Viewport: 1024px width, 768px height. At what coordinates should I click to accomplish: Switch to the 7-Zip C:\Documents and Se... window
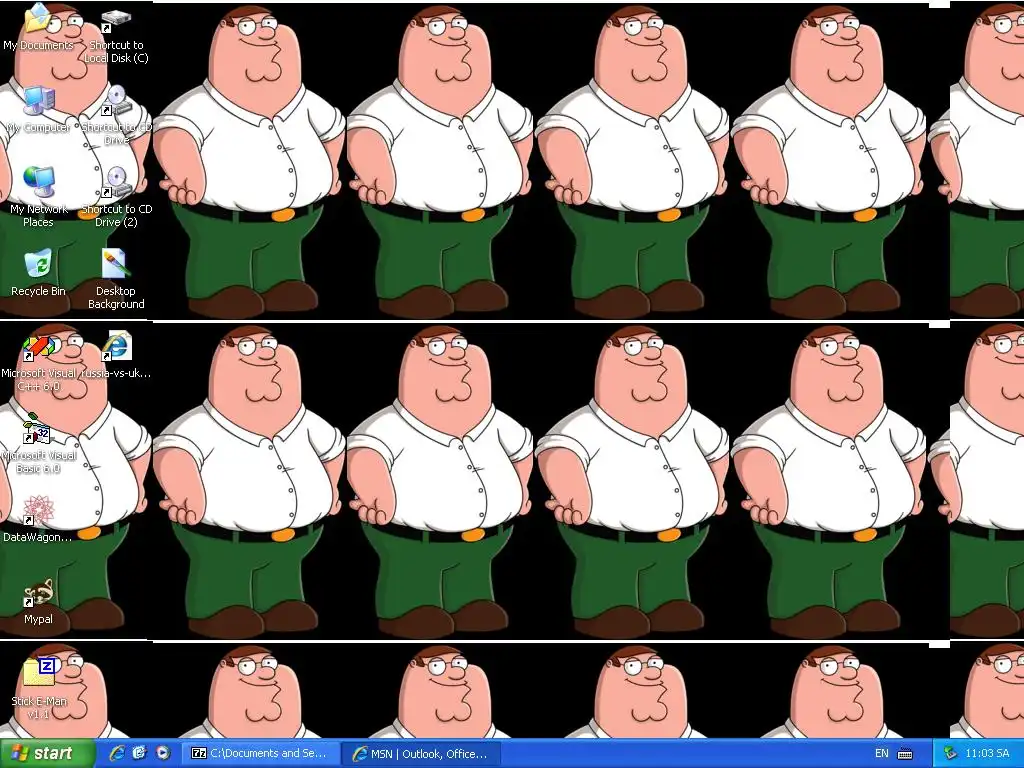[x=260, y=754]
